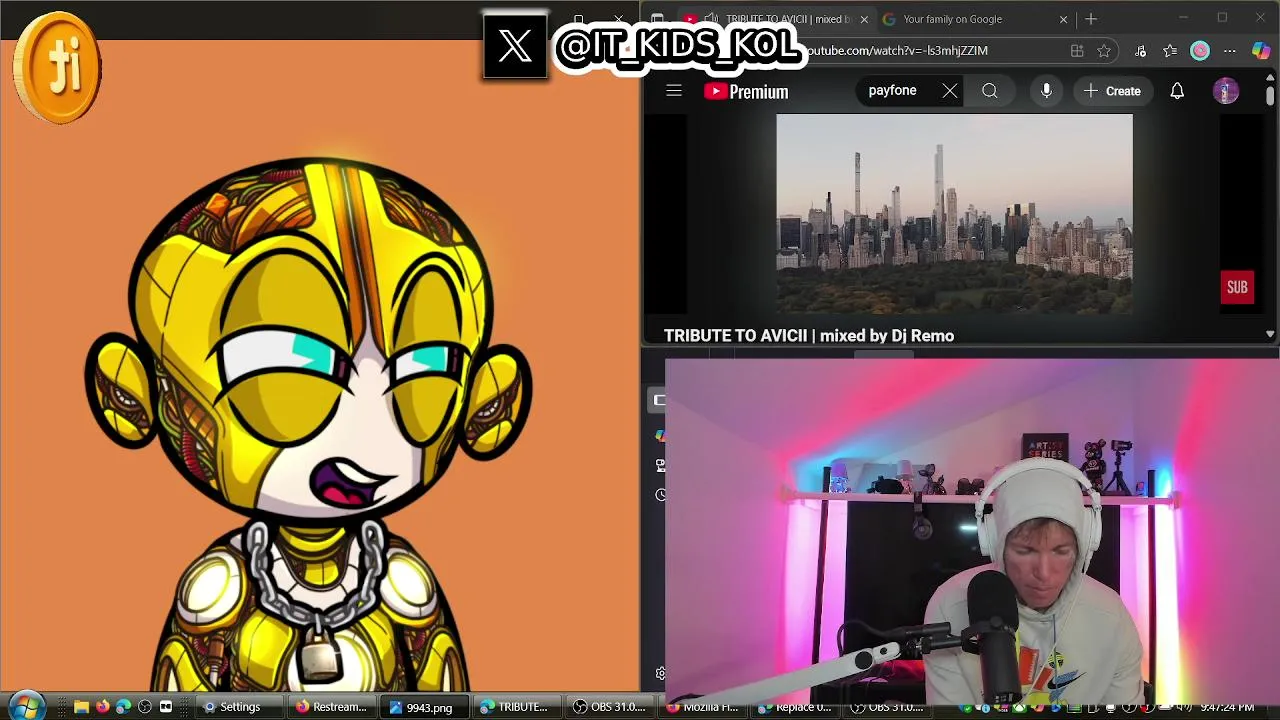Switch to the TRIBUTE Edge taskbar window

pyautogui.click(x=518, y=707)
